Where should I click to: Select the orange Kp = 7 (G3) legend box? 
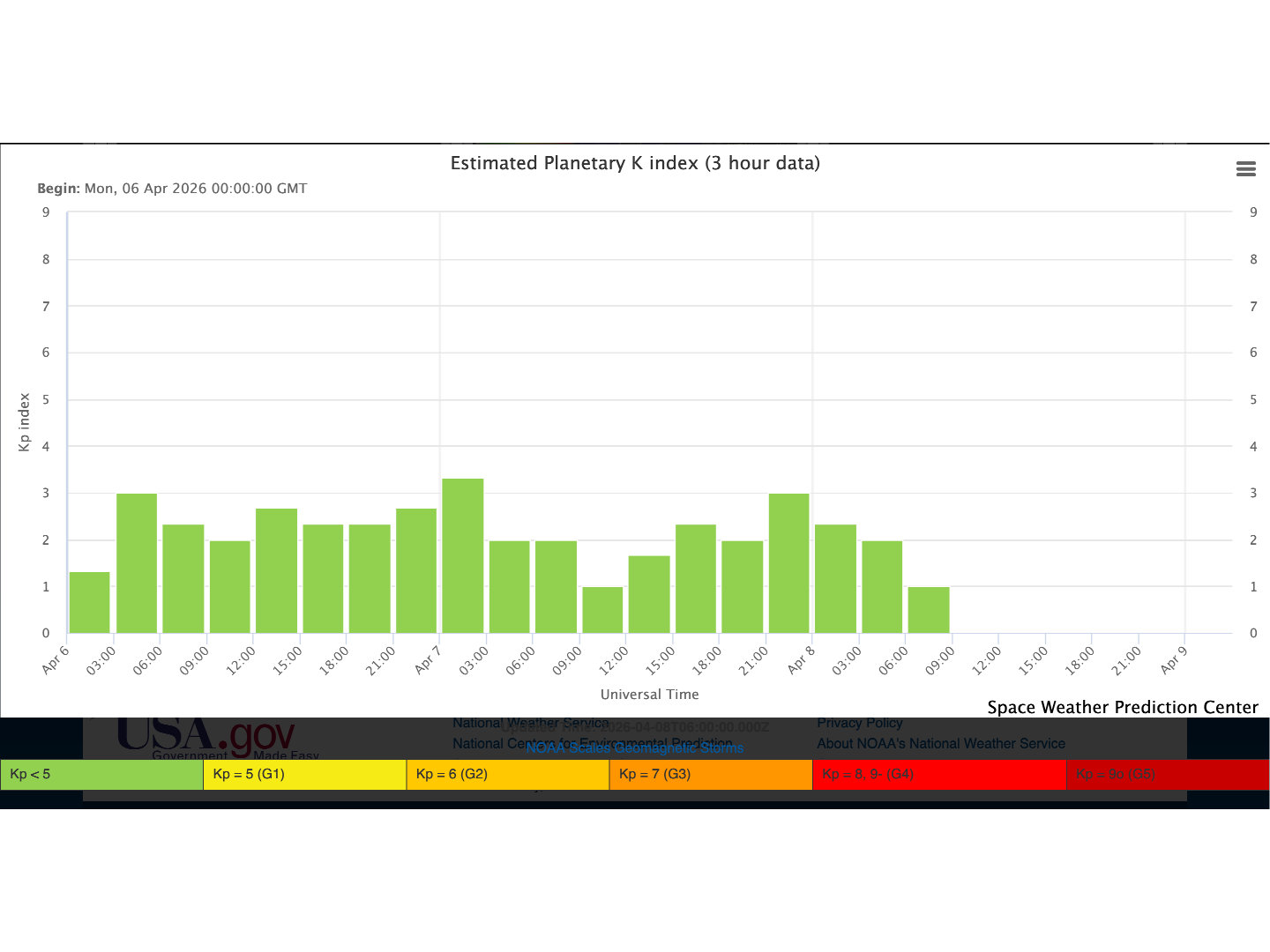(x=710, y=774)
